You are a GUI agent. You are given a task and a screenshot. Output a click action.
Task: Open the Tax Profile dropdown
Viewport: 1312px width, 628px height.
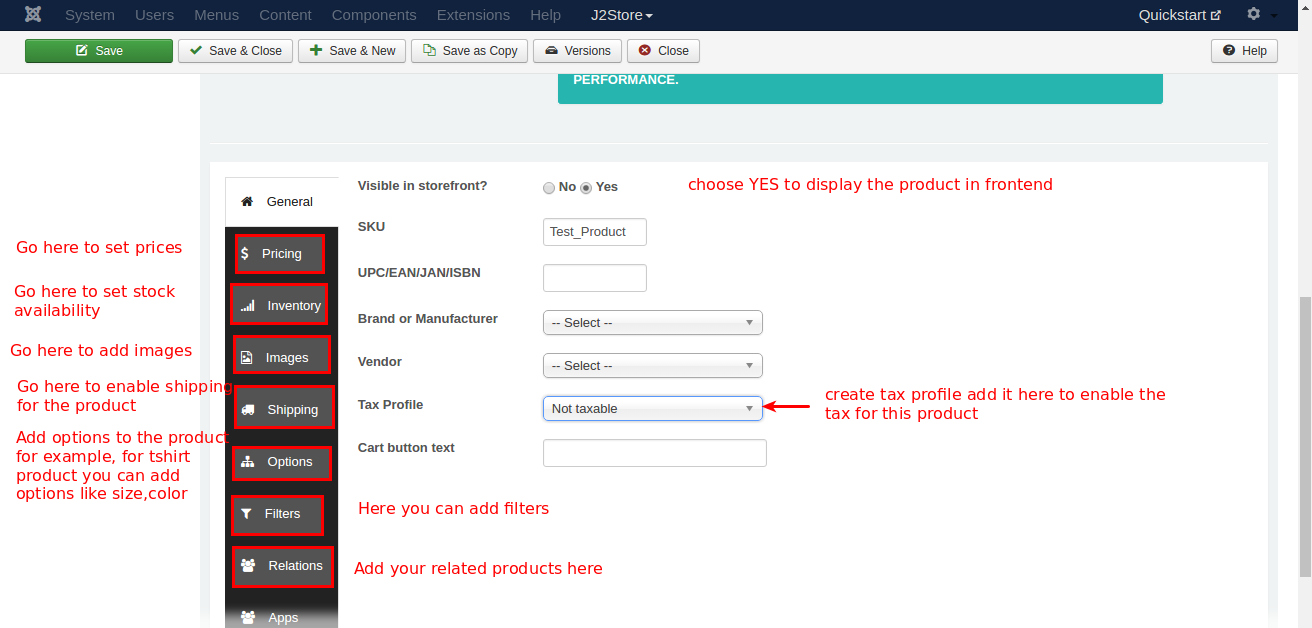(652, 409)
